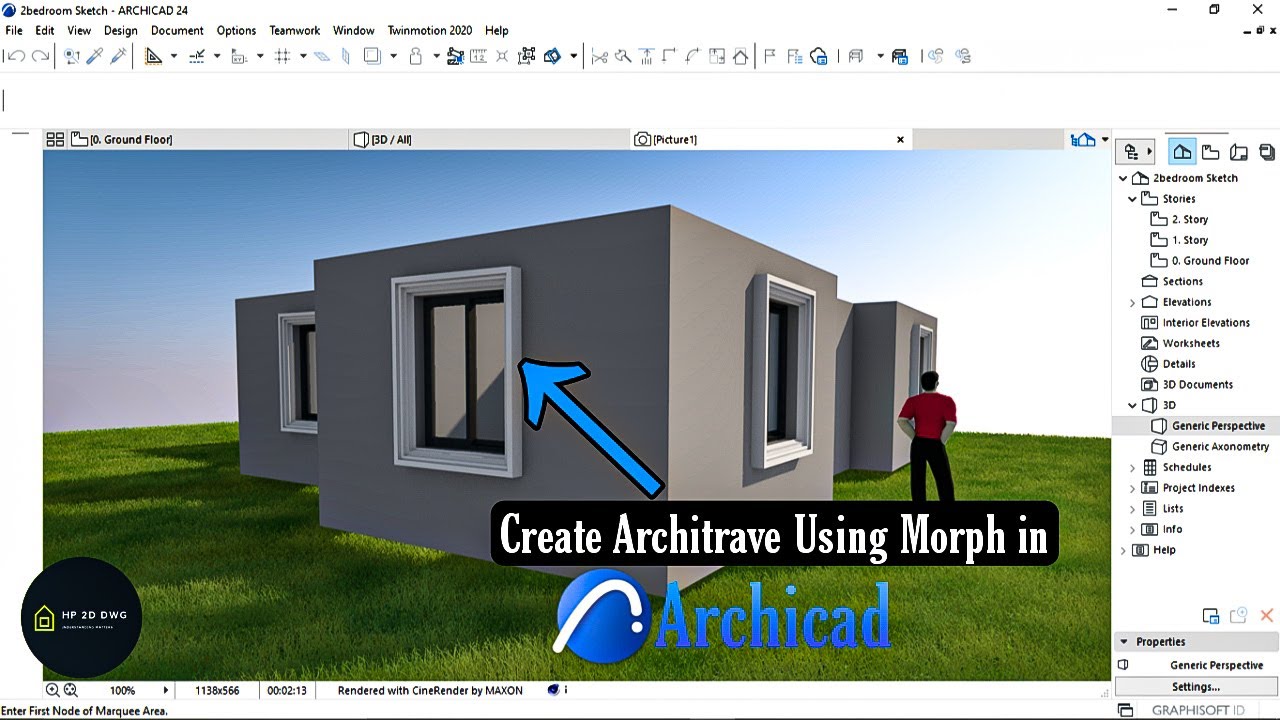Switch to the 3D / All tab

click(490, 139)
